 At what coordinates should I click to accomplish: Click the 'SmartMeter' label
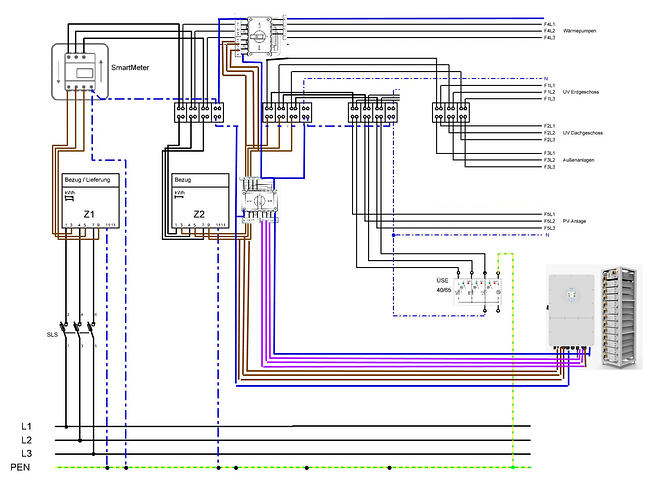pos(130,67)
